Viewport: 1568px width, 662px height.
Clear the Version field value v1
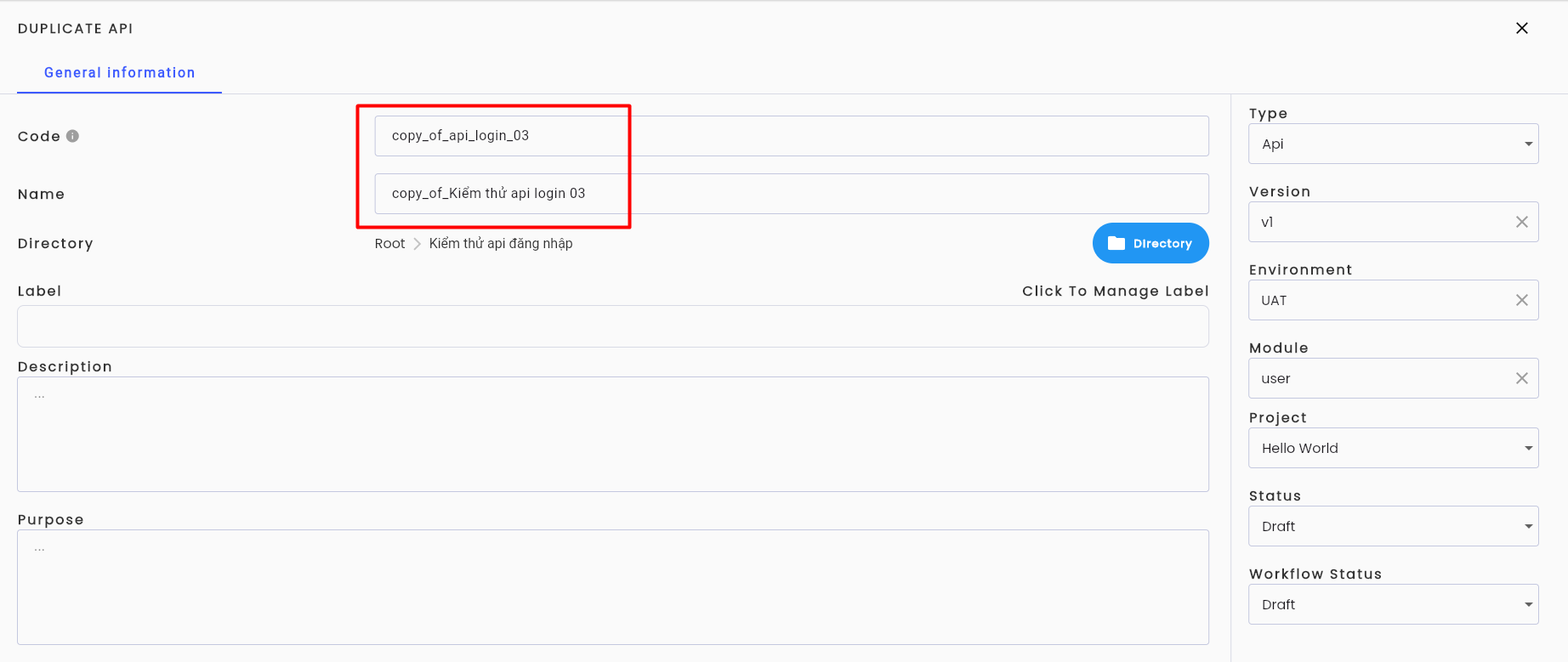tap(1522, 222)
